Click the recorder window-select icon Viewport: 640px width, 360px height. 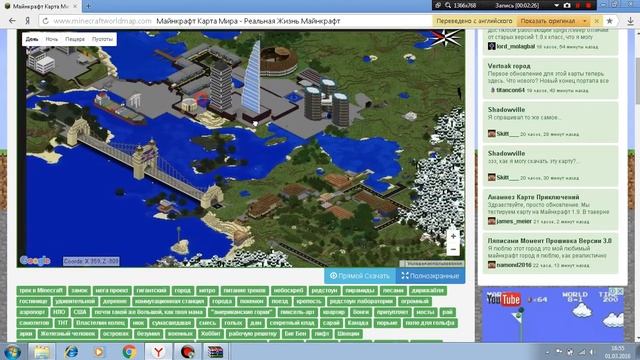(x=438, y=6)
